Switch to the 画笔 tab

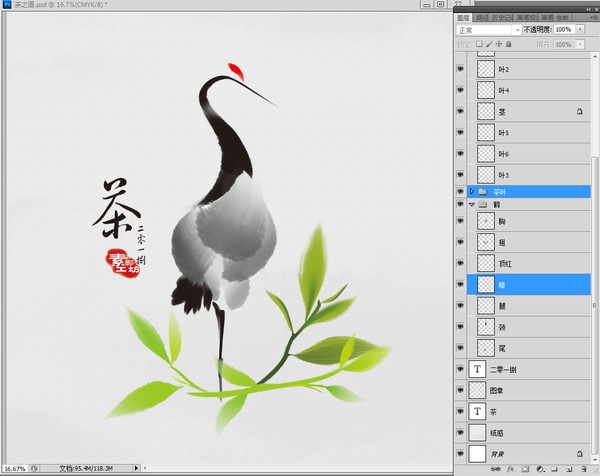click(x=547, y=18)
